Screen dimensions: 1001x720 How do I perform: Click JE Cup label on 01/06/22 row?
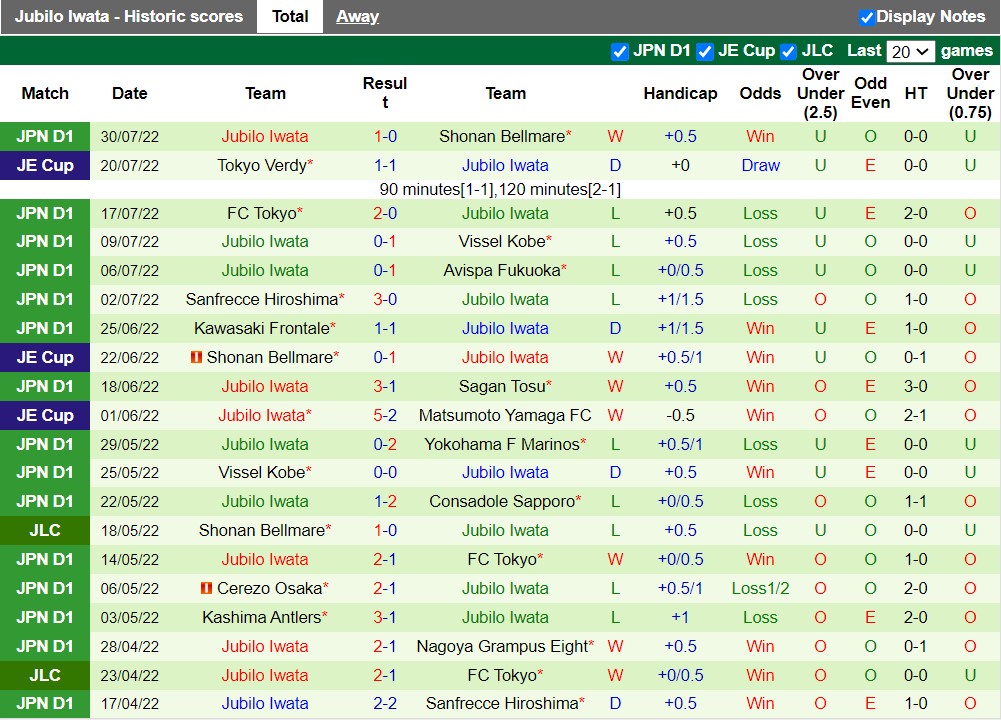point(45,416)
